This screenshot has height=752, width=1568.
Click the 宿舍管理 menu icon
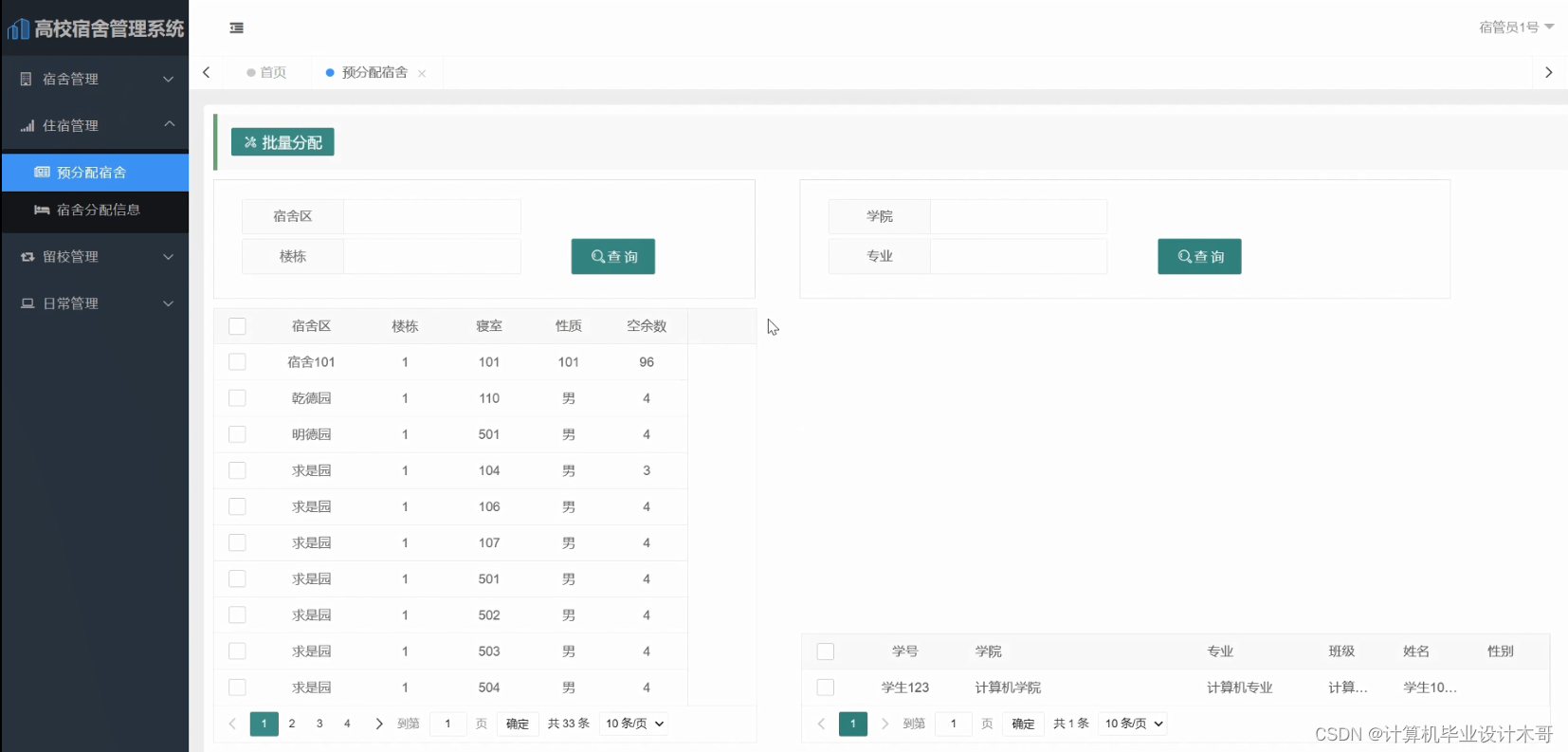[x=27, y=79]
